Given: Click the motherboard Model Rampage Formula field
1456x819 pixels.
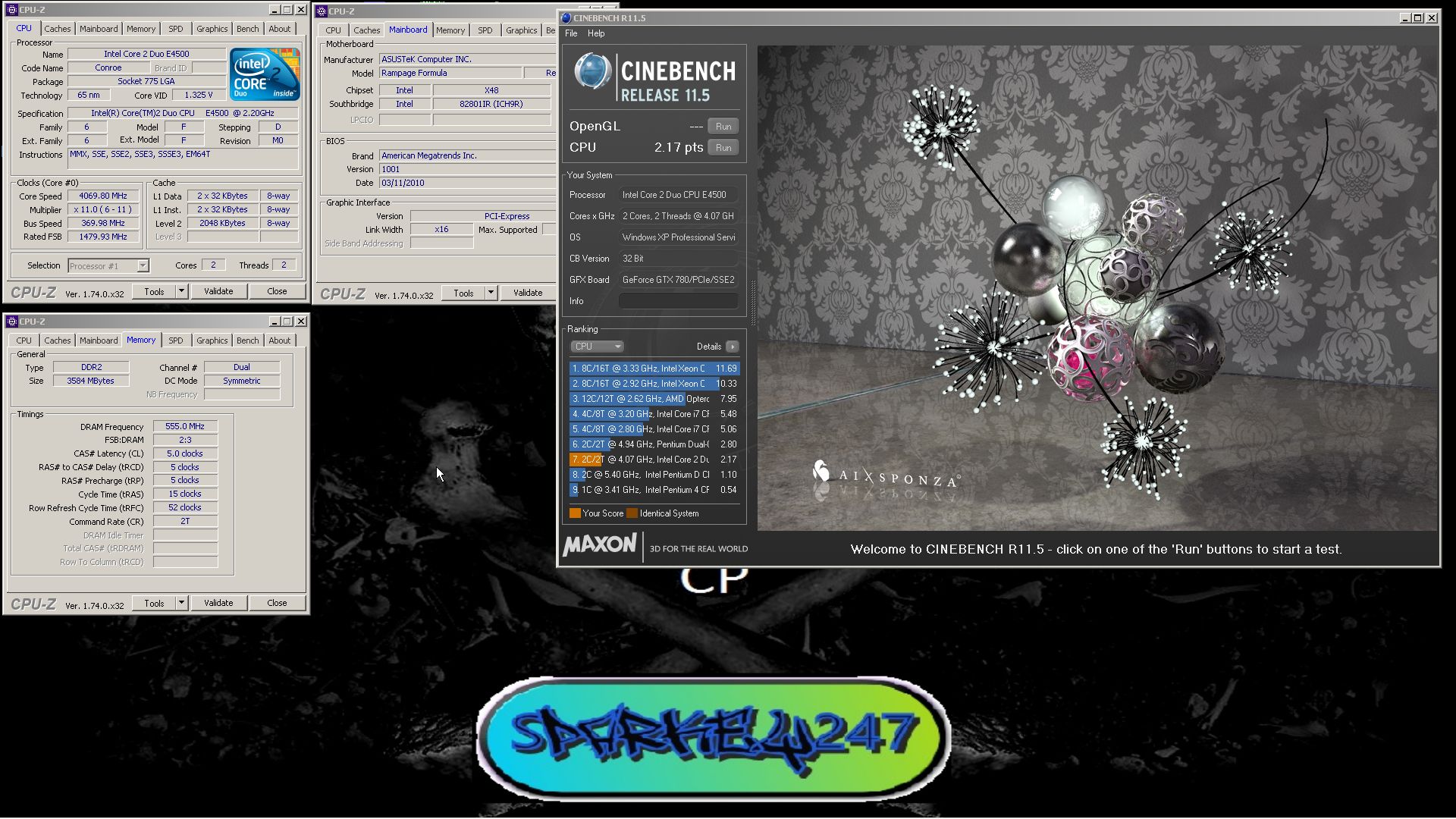Looking at the screenshot, I should [450, 73].
